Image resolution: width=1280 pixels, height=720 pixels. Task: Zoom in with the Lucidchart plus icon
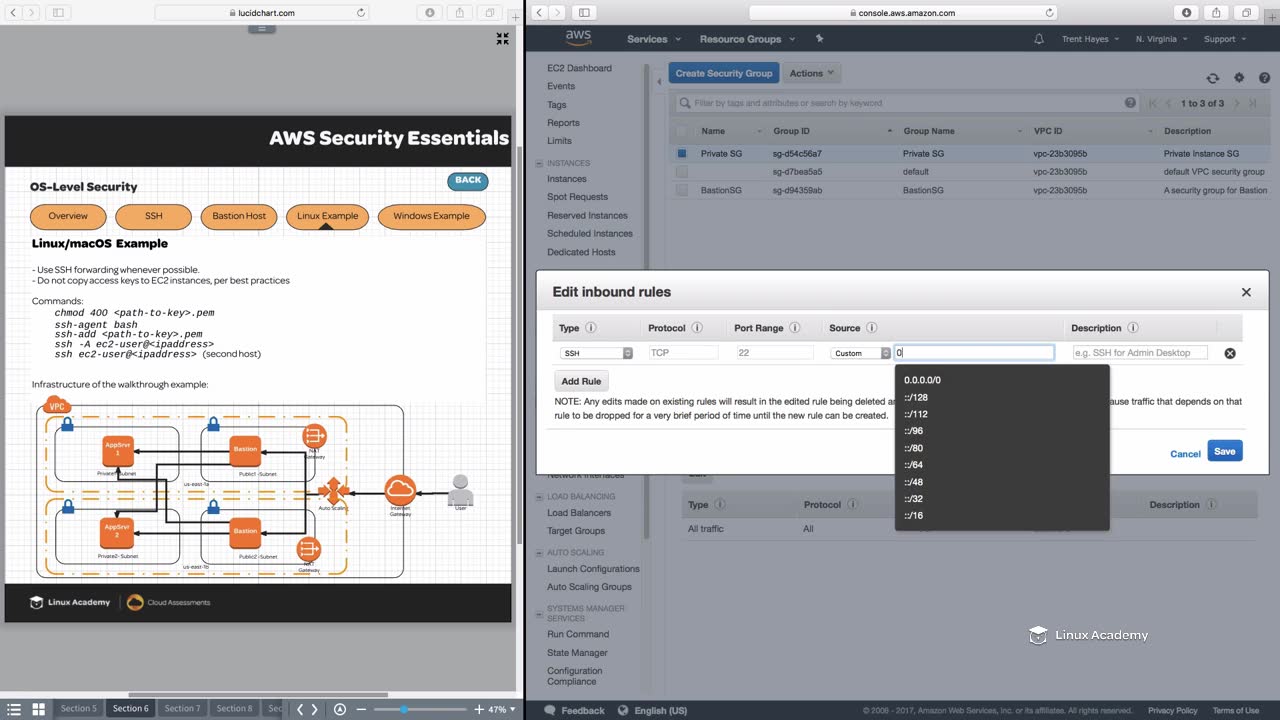pyautogui.click(x=478, y=709)
